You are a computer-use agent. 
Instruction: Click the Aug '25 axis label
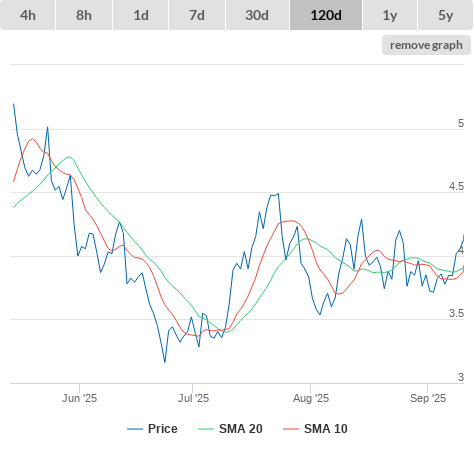pos(311,398)
